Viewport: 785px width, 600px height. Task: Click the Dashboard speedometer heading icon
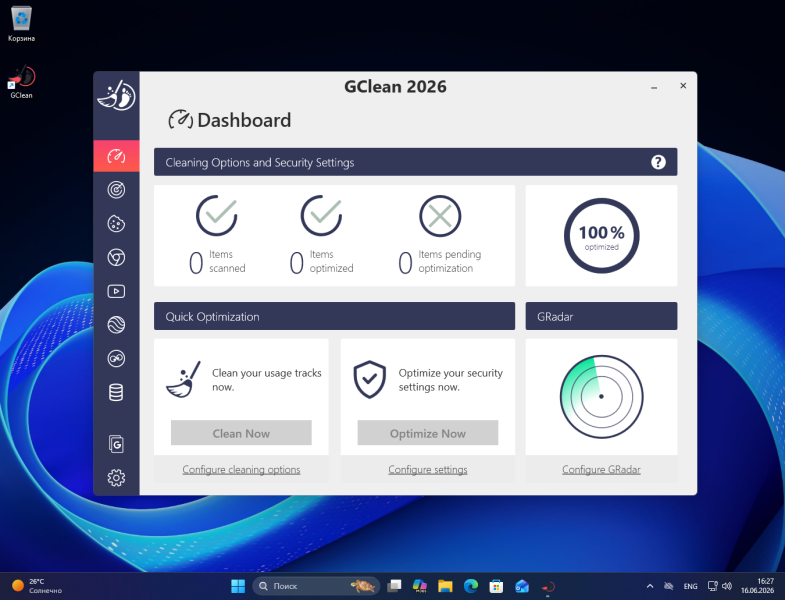point(180,119)
